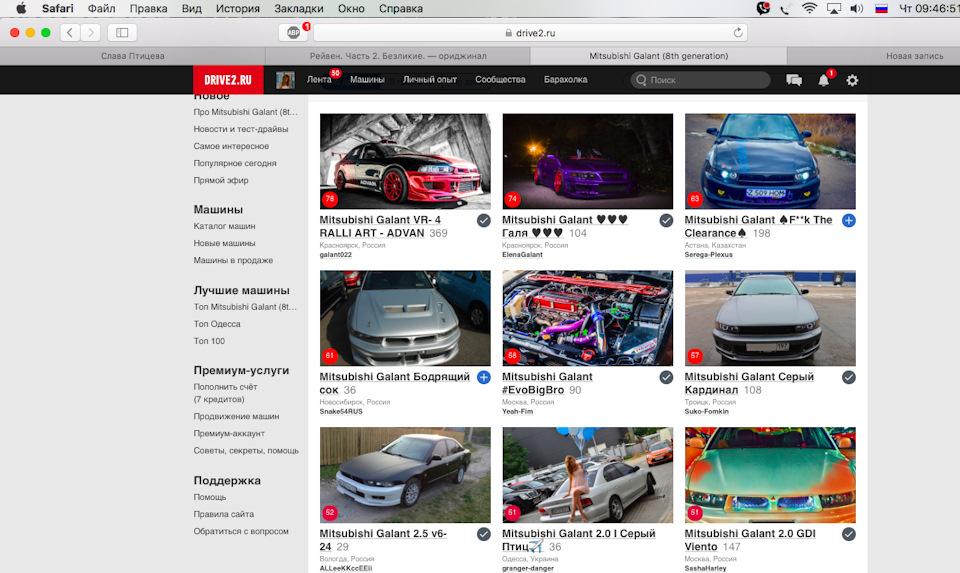This screenshot has height=573, width=960.
Task: Click the drive2.ru address bar
Action: pyautogui.click(x=531, y=32)
